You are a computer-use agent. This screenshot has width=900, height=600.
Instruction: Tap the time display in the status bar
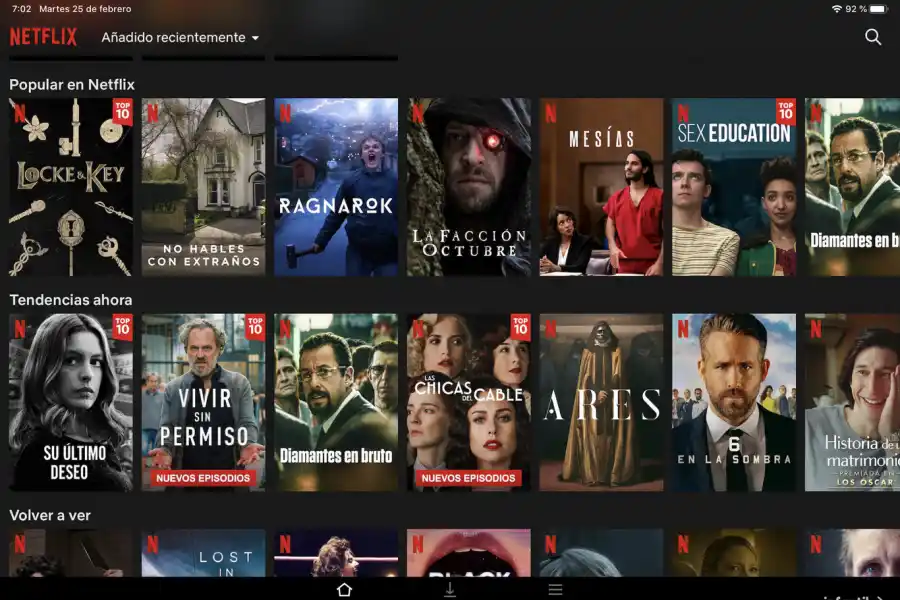(x=19, y=8)
